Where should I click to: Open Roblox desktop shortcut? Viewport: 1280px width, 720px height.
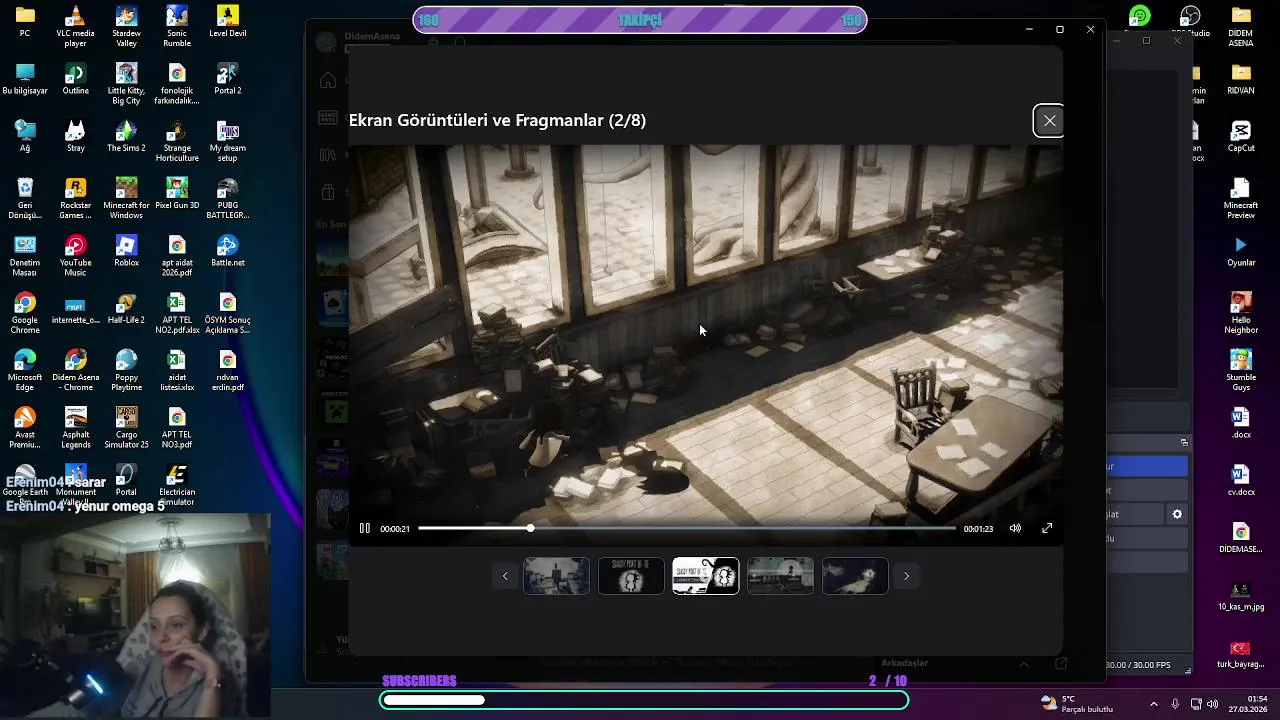[x=126, y=251]
